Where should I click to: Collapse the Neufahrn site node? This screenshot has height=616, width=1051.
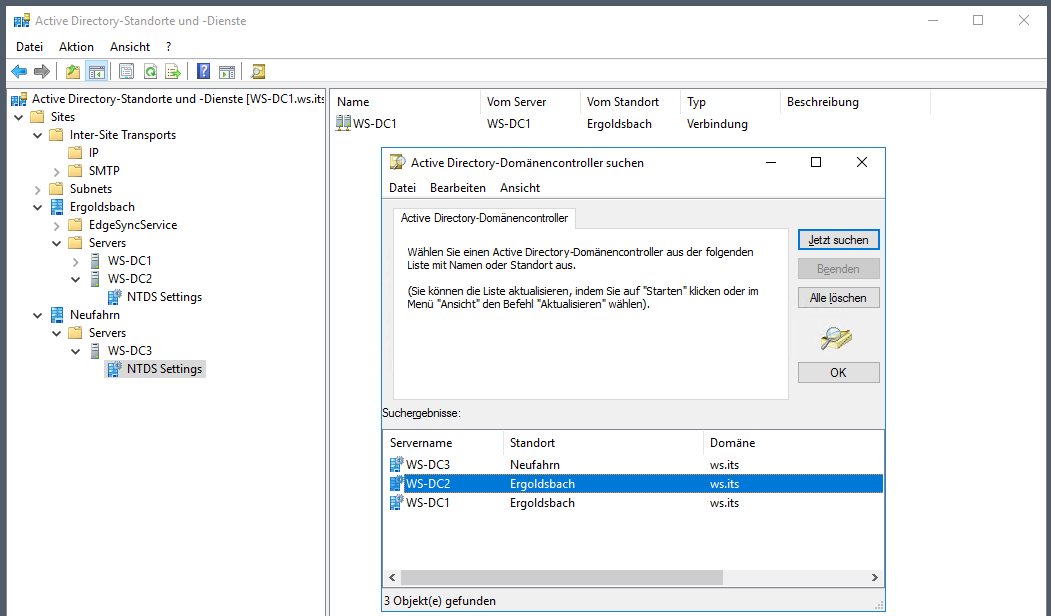pyautogui.click(x=38, y=316)
